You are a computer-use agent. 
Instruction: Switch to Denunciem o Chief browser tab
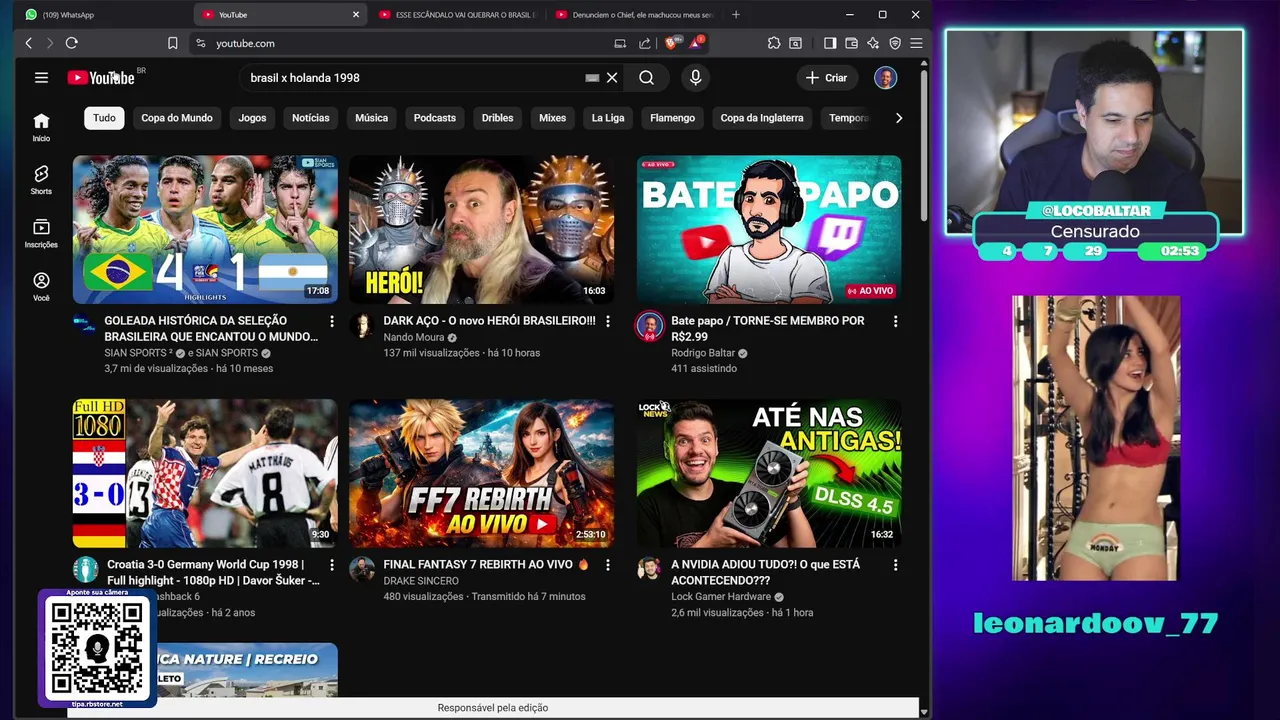pyautogui.click(x=634, y=15)
